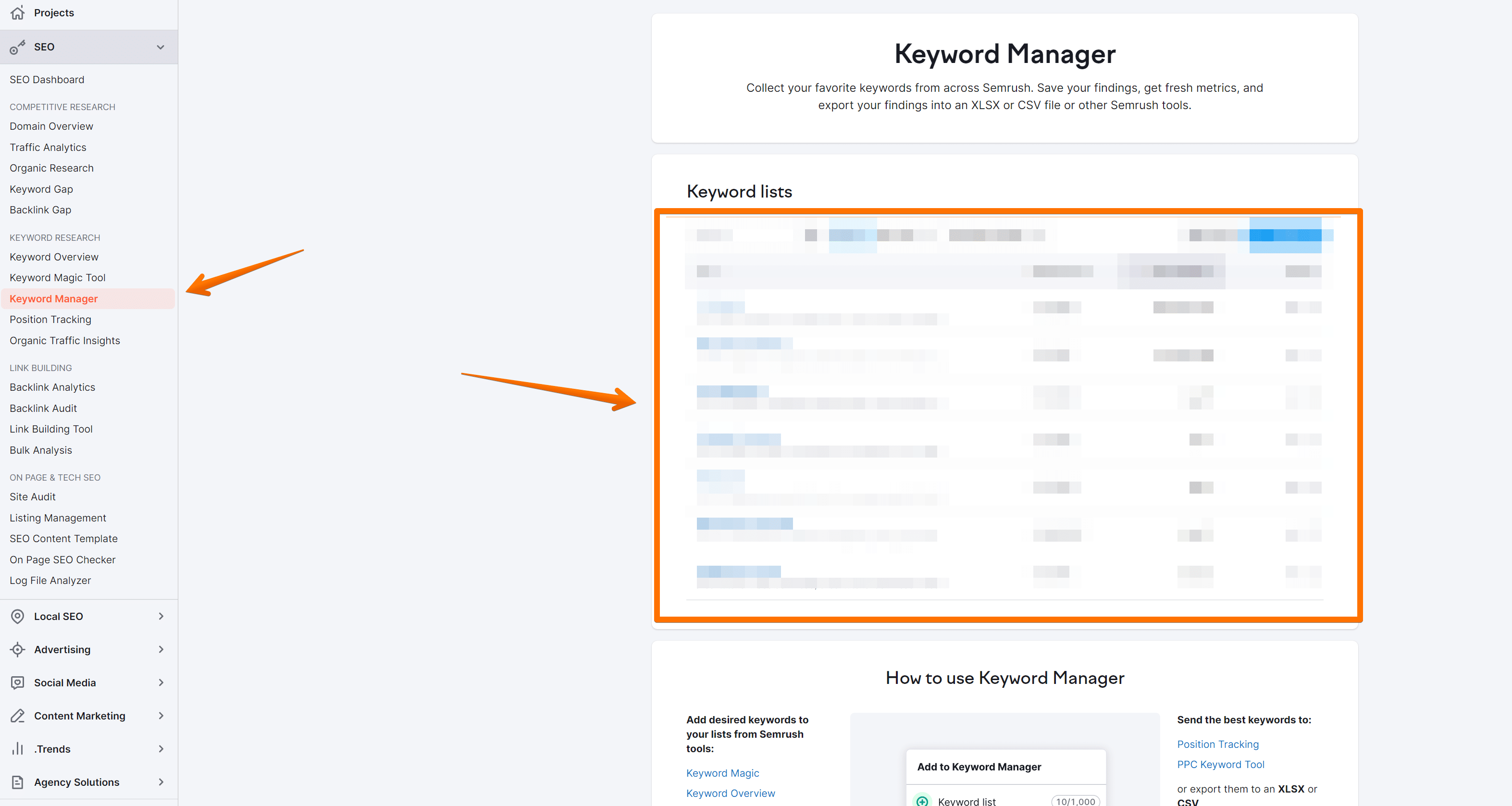Click the Advertising label
Viewport: 1512px width, 806px height.
click(x=62, y=650)
